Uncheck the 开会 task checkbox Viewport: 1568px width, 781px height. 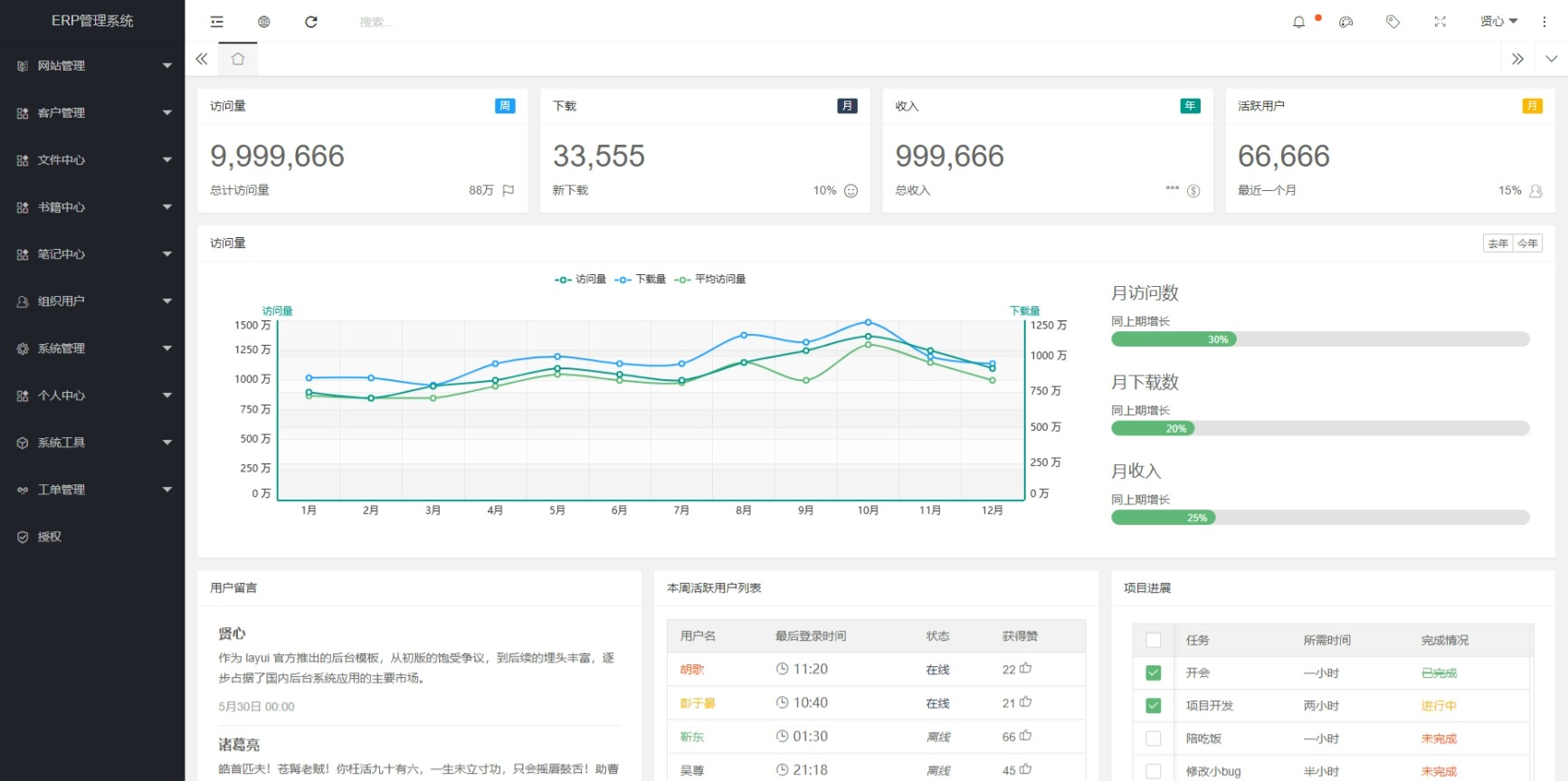(1153, 672)
